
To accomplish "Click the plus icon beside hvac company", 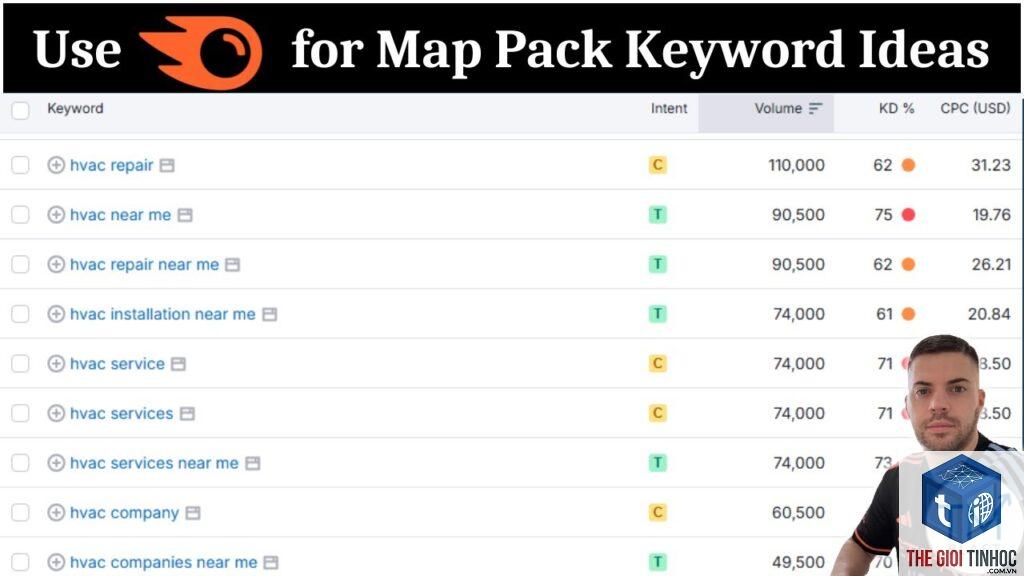I will [x=56, y=513].
